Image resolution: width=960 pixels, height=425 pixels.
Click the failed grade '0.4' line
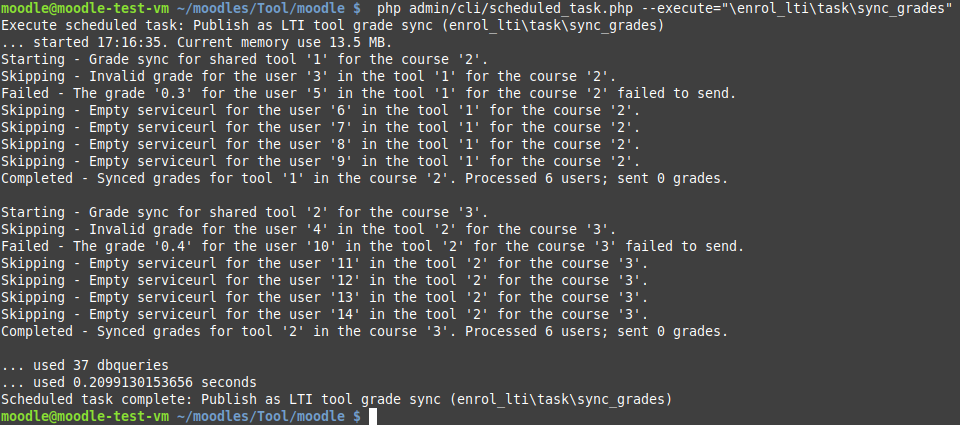click(372, 247)
